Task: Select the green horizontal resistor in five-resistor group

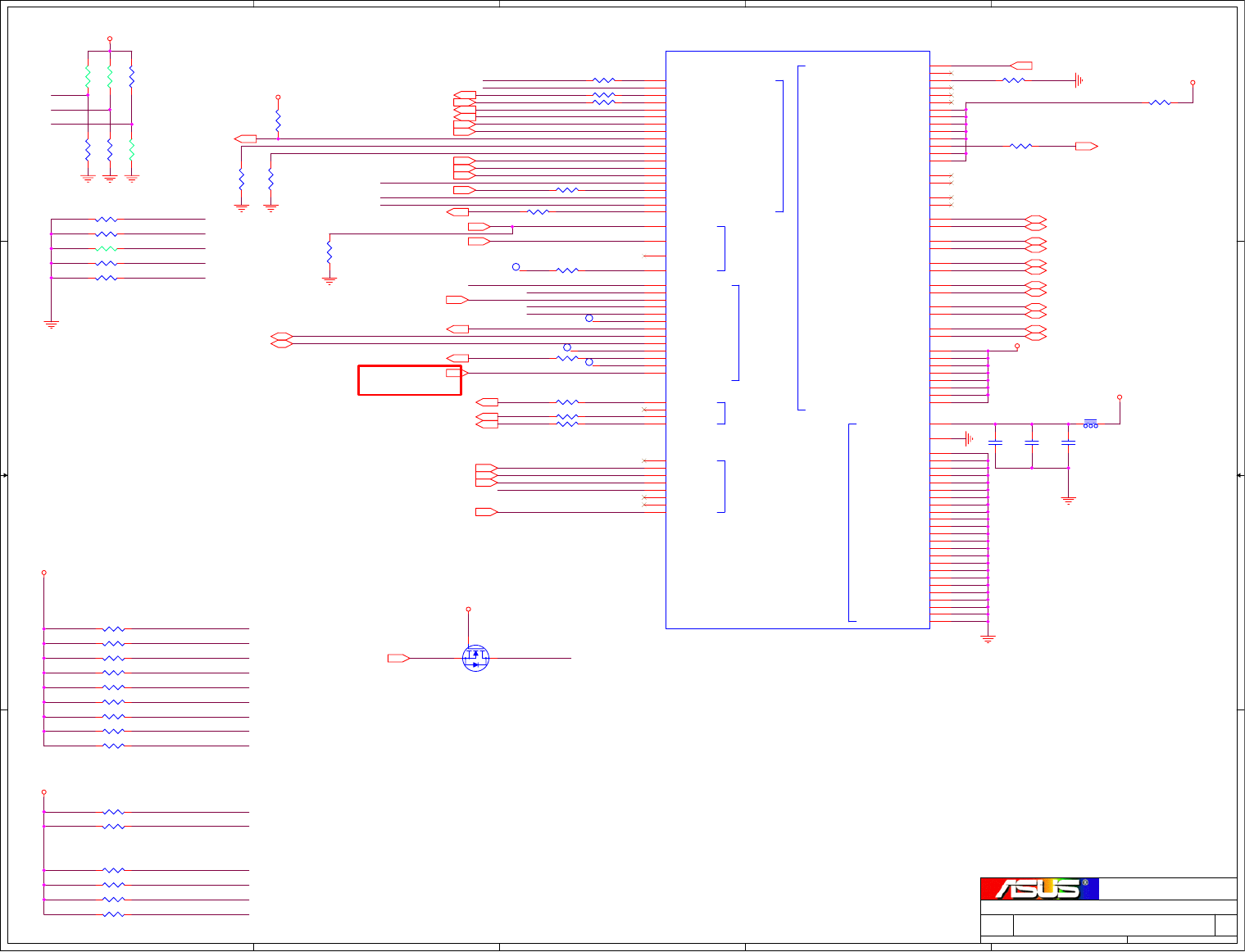Action: (x=107, y=248)
